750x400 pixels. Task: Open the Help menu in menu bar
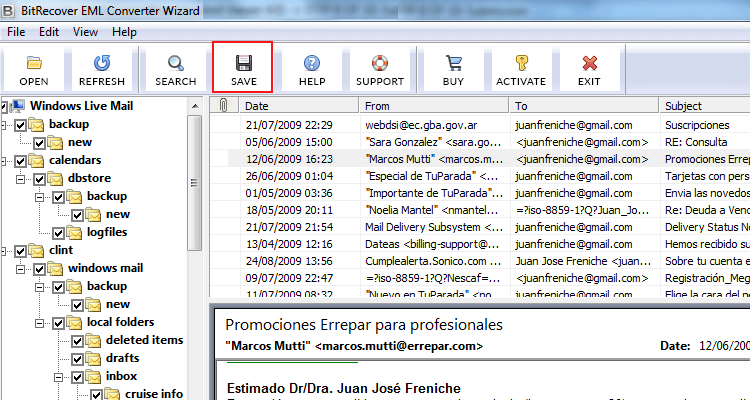pos(124,32)
